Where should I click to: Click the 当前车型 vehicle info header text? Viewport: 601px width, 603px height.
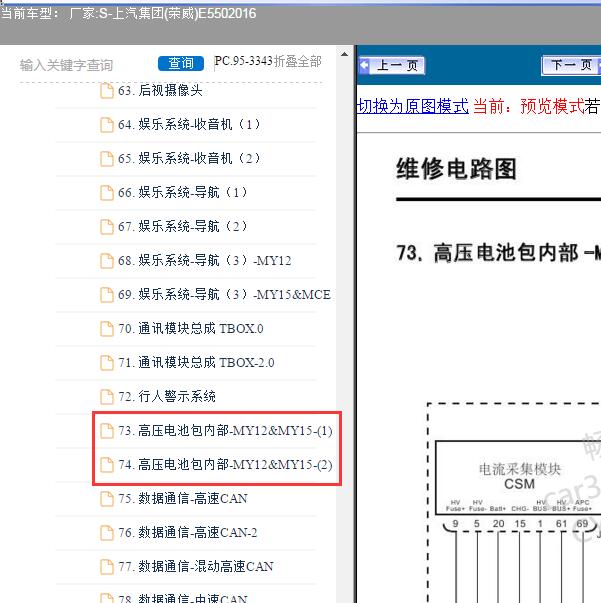tap(128, 14)
